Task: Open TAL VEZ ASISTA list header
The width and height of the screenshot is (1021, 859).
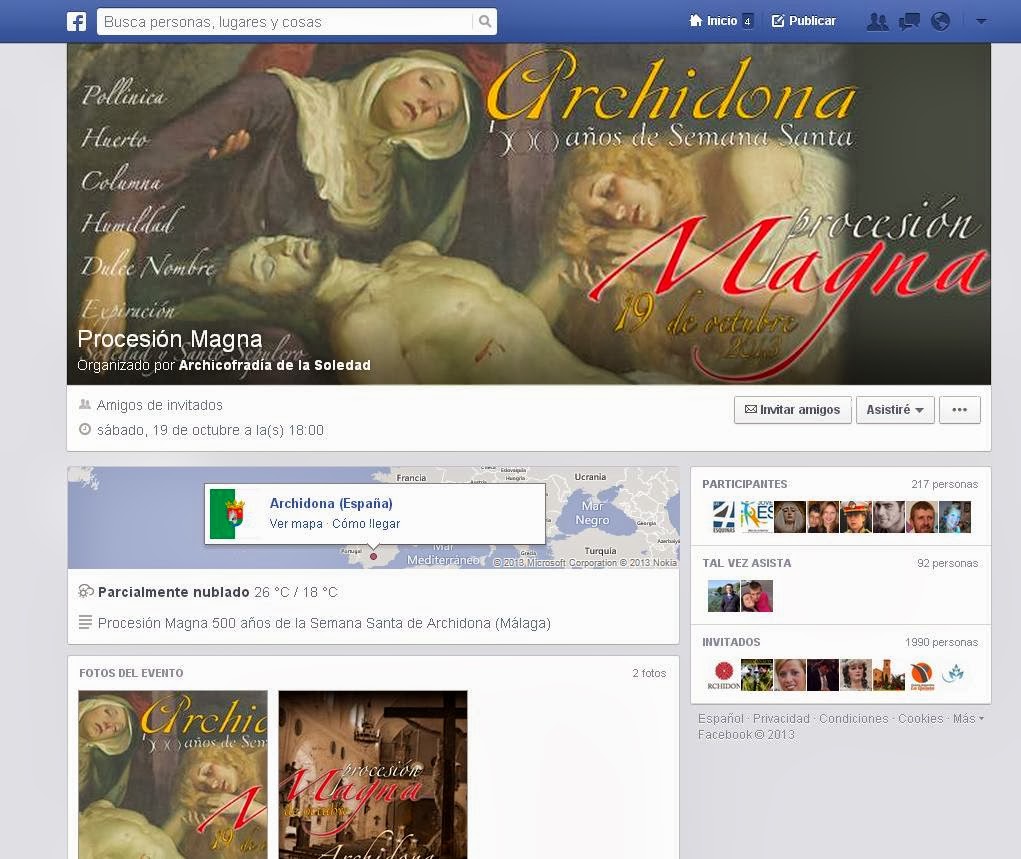Action: (x=746, y=563)
